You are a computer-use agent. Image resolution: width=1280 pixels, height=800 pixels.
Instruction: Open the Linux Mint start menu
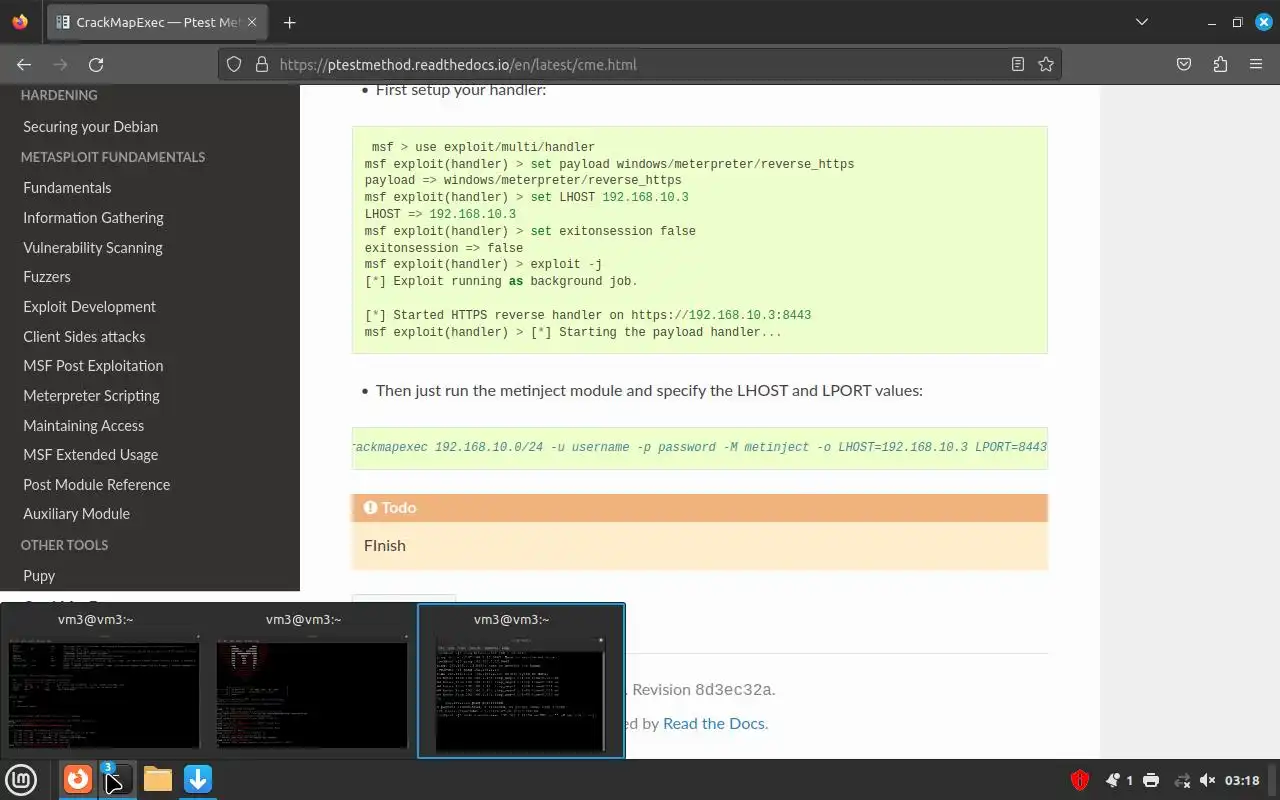tap(22, 779)
